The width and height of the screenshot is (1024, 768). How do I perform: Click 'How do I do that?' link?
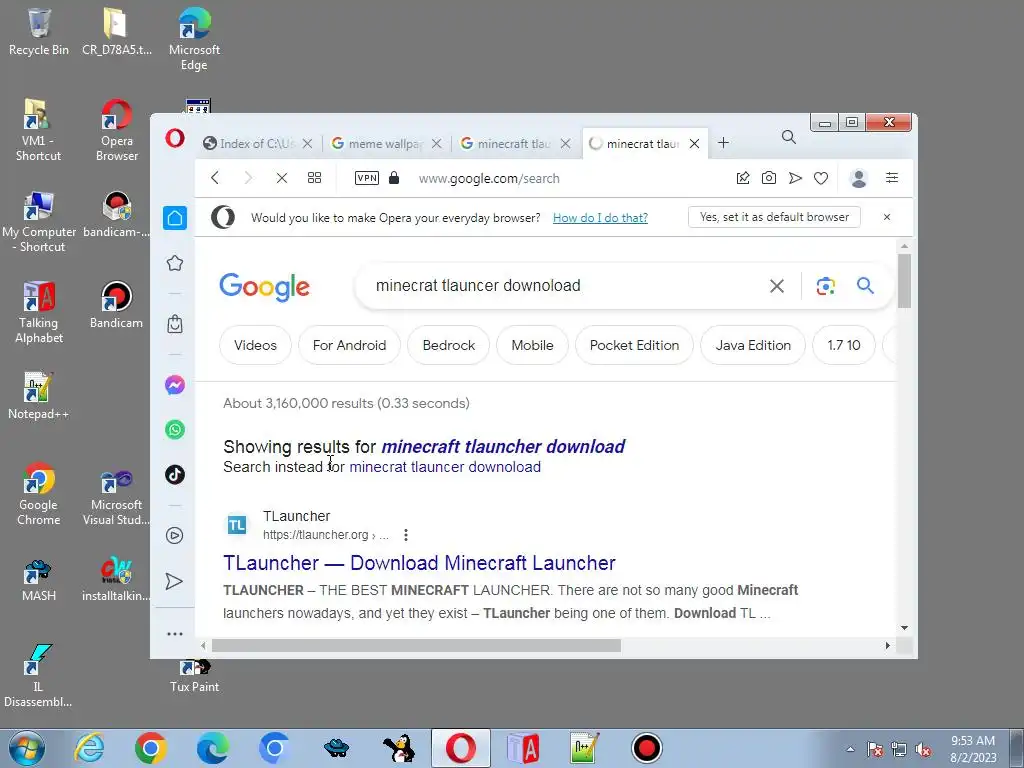point(600,217)
